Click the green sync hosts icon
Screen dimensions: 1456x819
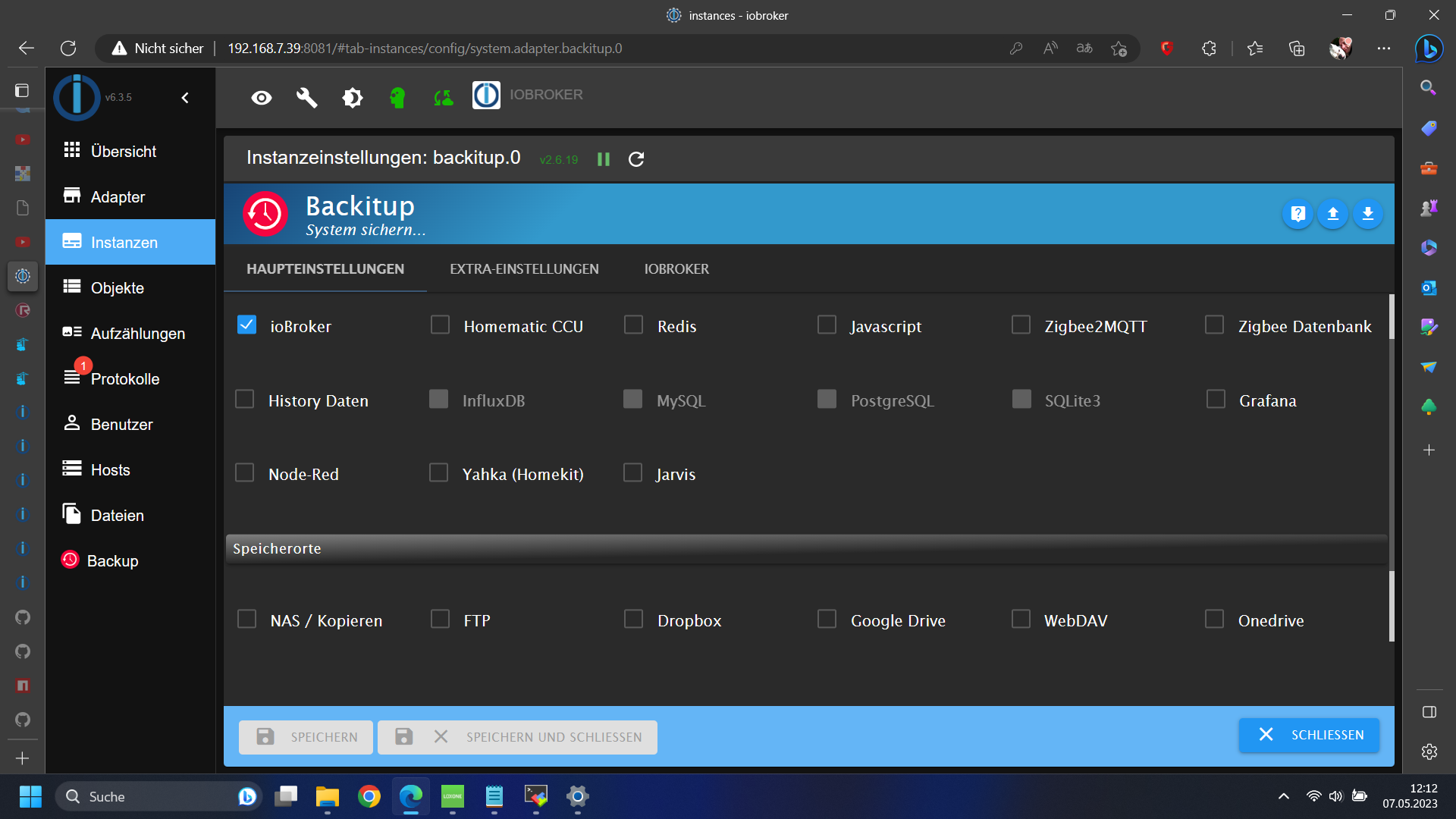(444, 98)
